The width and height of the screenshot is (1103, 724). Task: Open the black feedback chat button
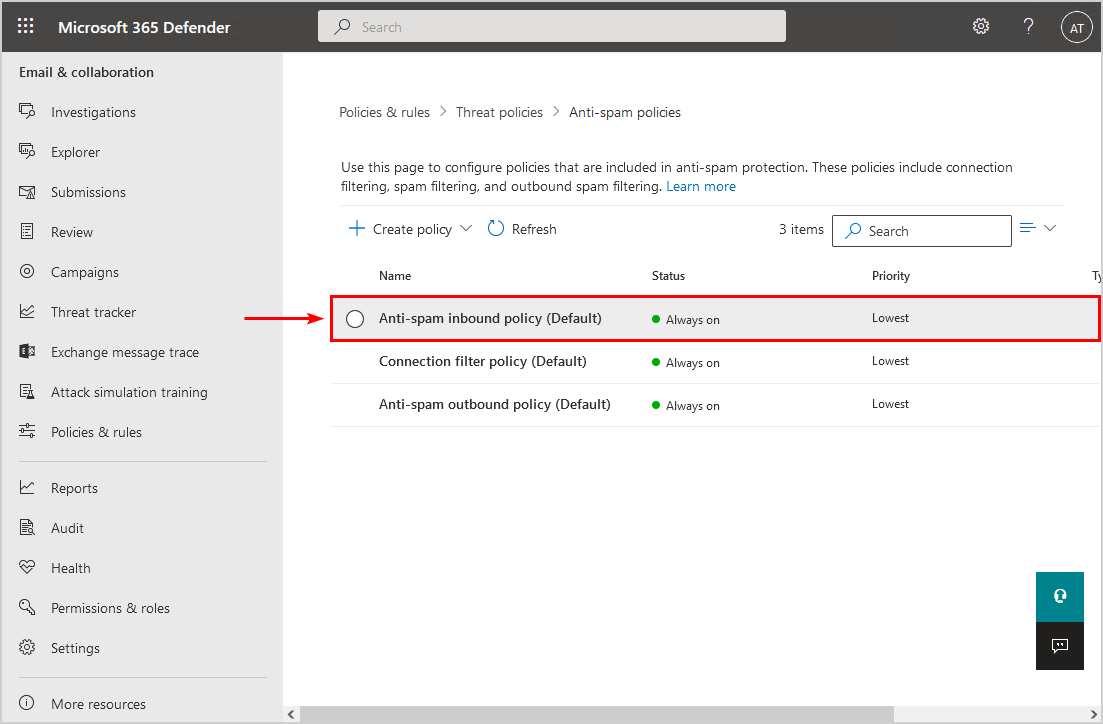coord(1059,646)
